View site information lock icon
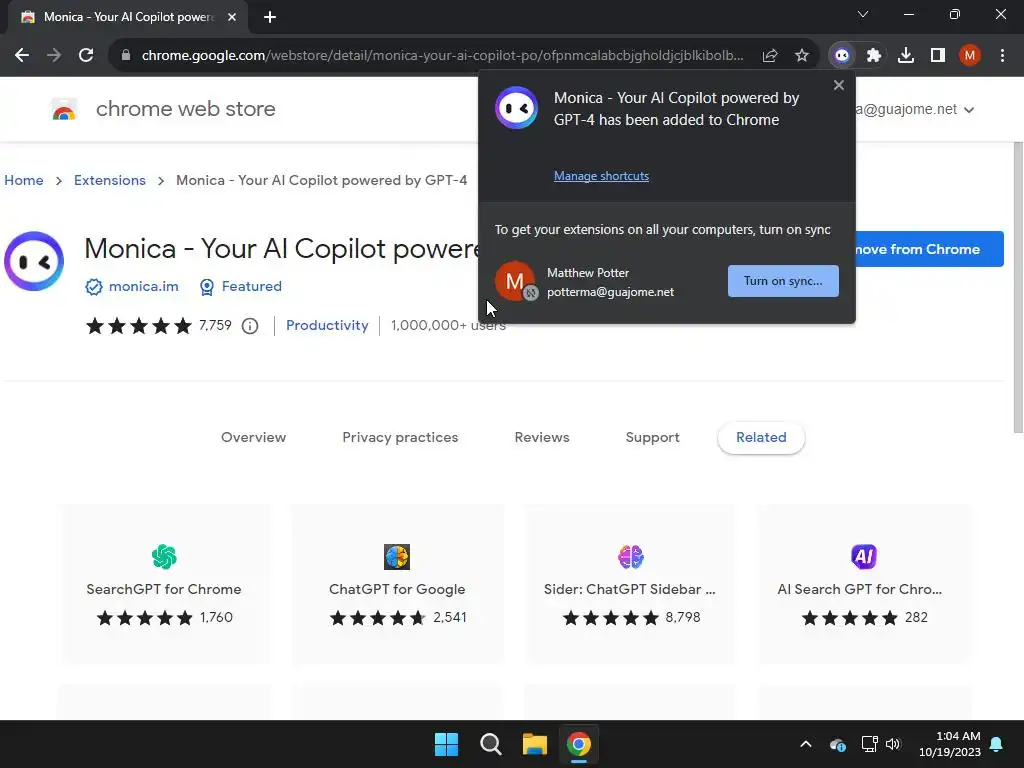The image size is (1024, 768). coord(126,56)
